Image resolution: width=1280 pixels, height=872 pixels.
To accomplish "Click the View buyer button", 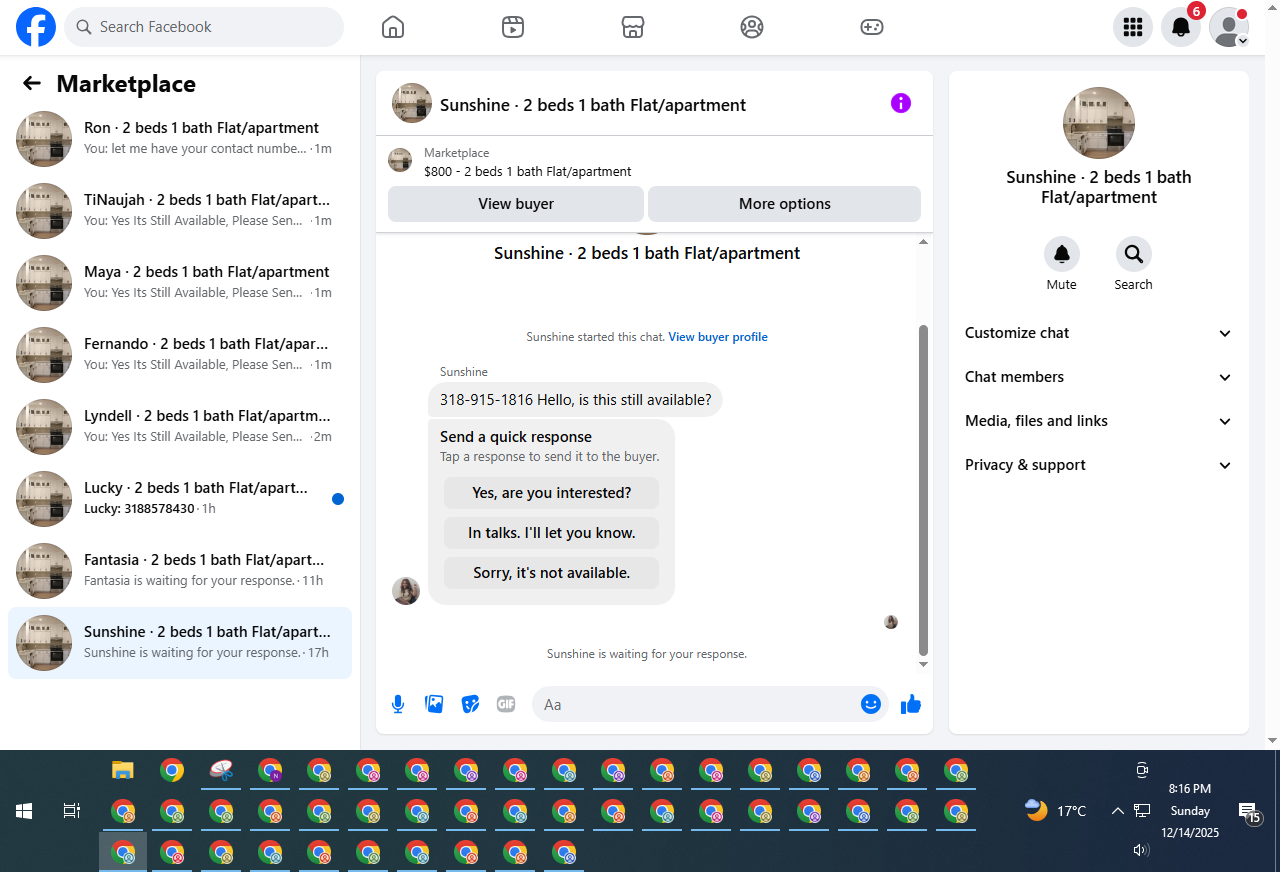I will [516, 204].
